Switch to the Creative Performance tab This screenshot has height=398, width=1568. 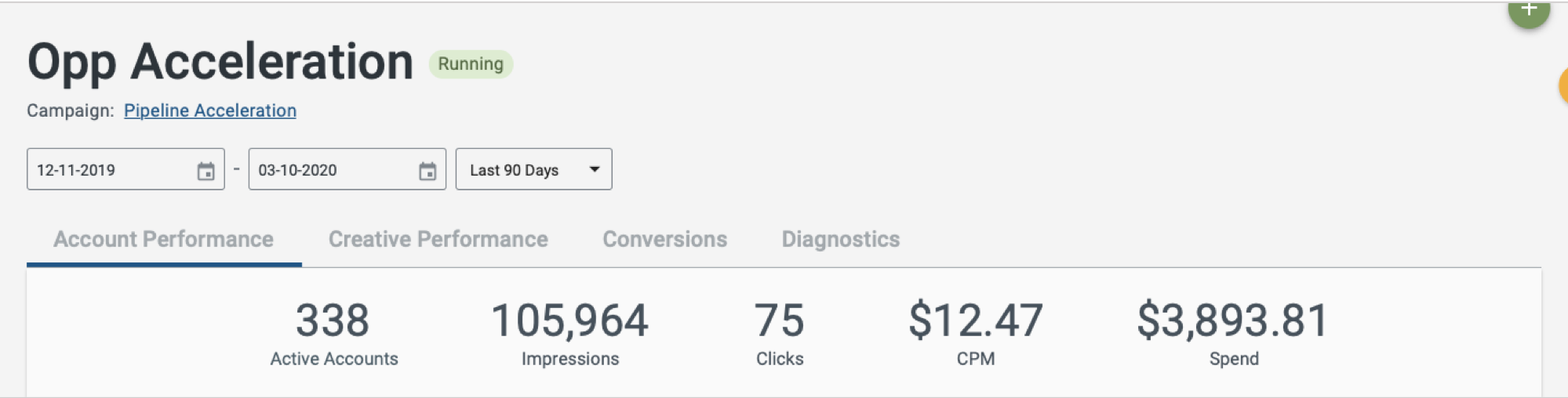438,239
